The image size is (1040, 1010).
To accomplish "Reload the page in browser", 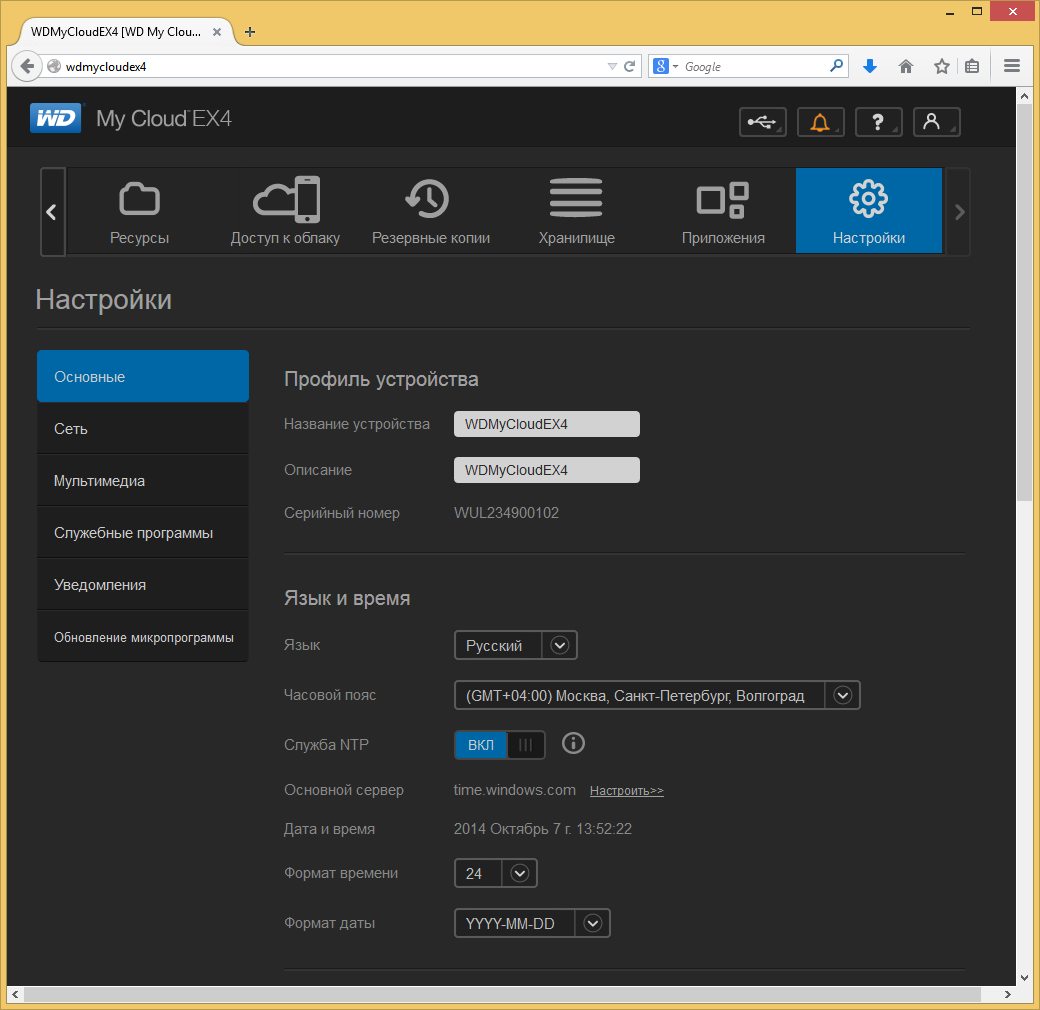I will coord(630,66).
